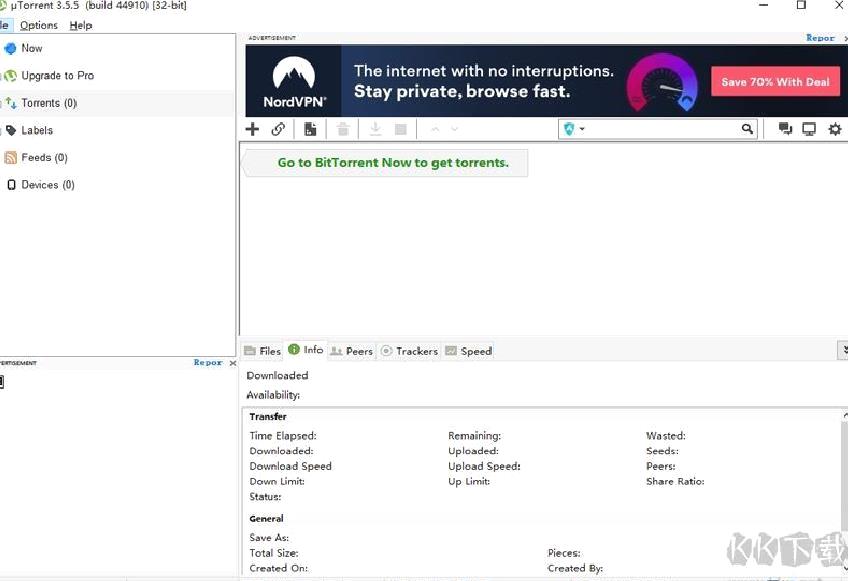
Task: Click the Time Elapsed label
Action: (x=283, y=435)
